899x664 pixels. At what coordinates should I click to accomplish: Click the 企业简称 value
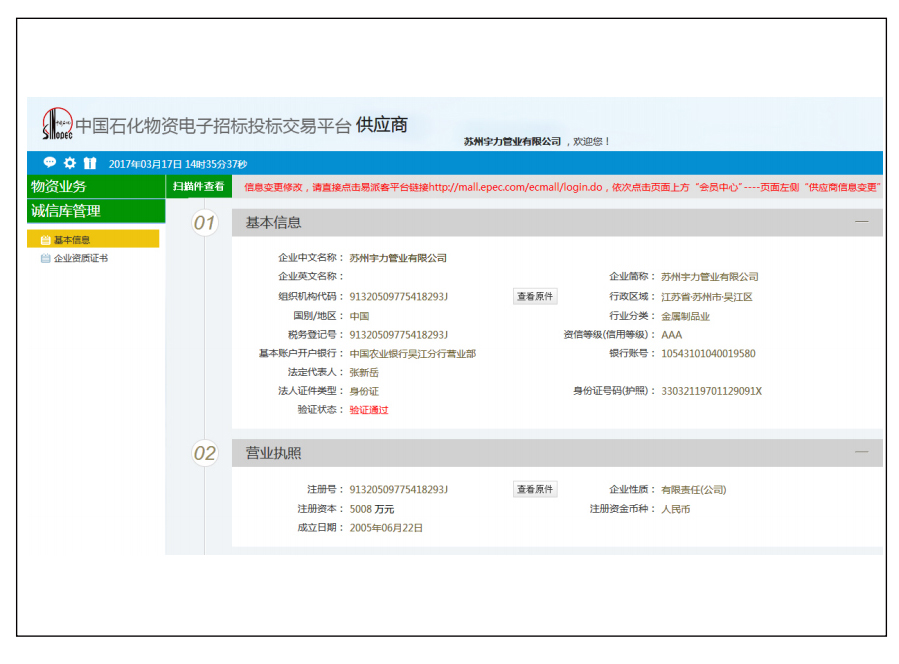coord(710,277)
